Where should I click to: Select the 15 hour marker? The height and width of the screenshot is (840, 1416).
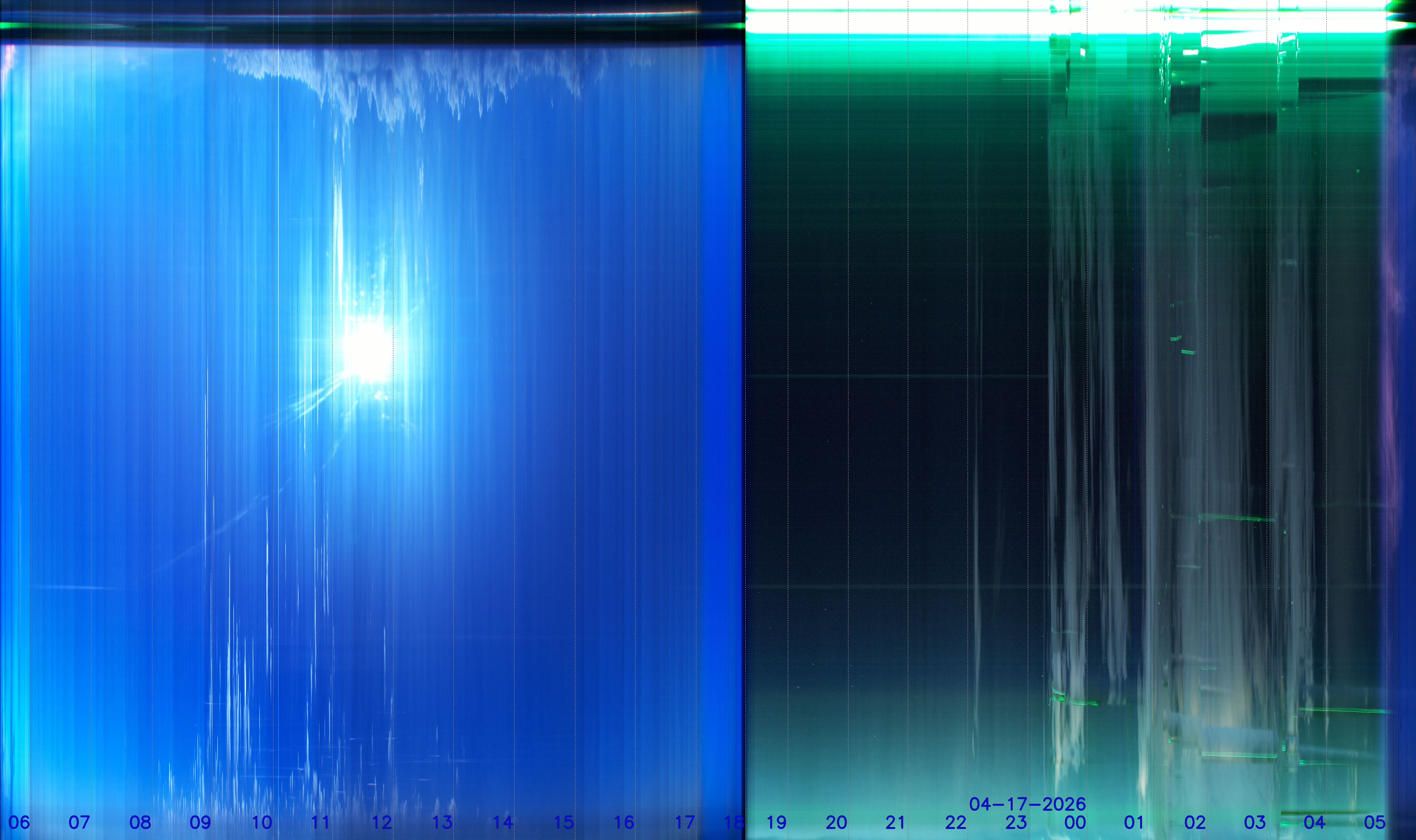563,822
